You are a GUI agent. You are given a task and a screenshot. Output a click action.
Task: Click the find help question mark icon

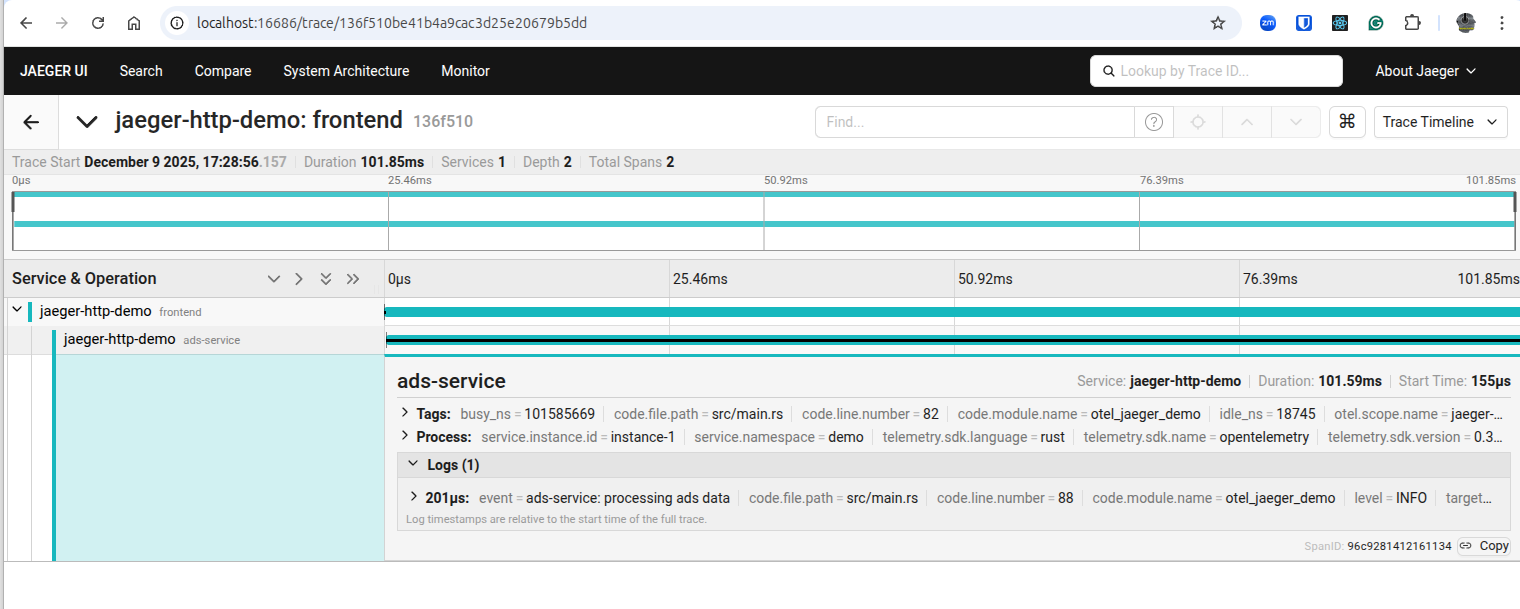pyautogui.click(x=1153, y=122)
